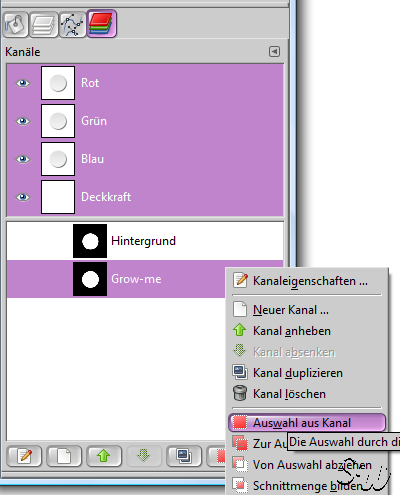Click the new channel button in bottom bar
The height and width of the screenshot is (495, 400).
click(x=64, y=456)
